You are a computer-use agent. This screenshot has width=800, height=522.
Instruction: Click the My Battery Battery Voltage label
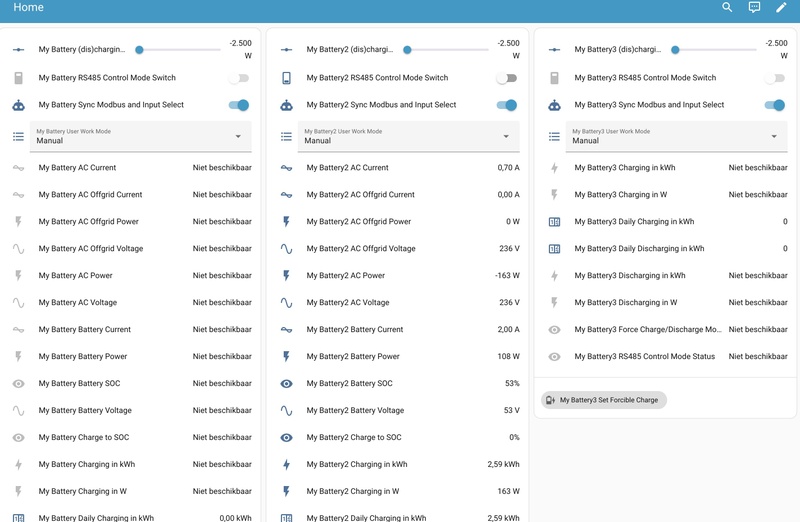click(85, 410)
